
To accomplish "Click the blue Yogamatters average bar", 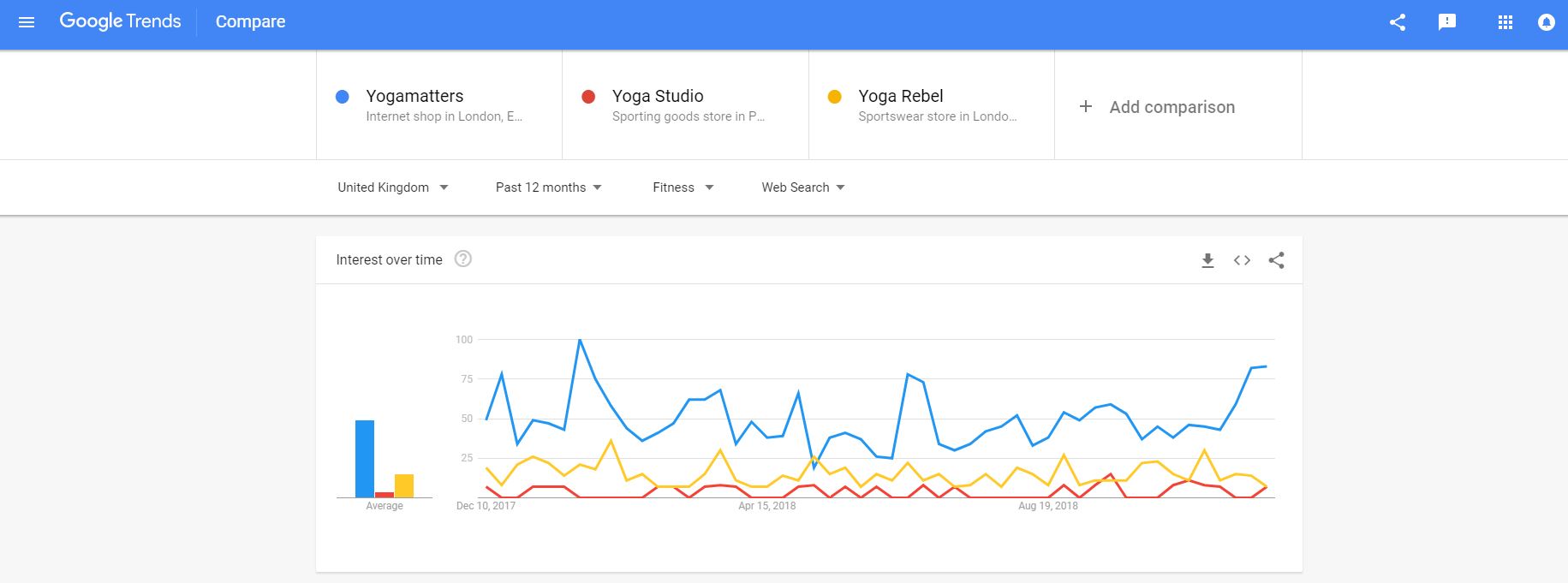I will click(x=365, y=459).
